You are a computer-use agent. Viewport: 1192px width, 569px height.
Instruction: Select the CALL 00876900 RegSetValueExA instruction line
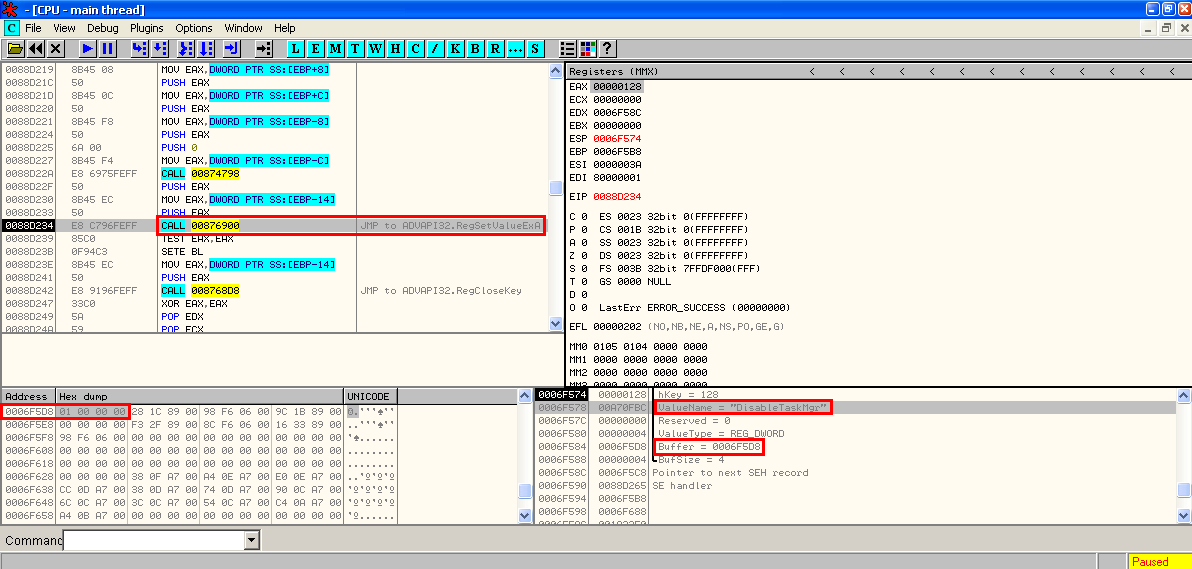click(200, 226)
